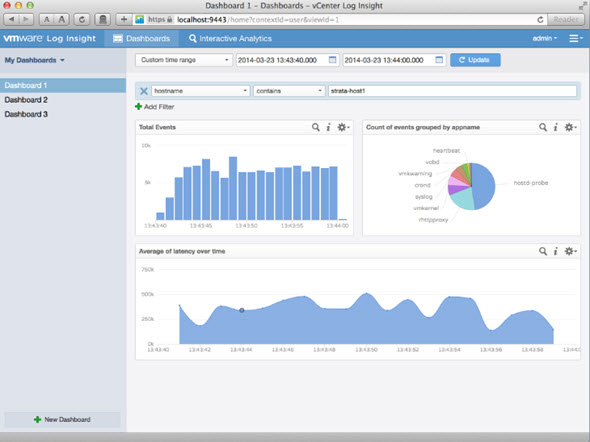Open the Dashboards tab
Viewport: 590px width, 442px height.
coord(141,38)
